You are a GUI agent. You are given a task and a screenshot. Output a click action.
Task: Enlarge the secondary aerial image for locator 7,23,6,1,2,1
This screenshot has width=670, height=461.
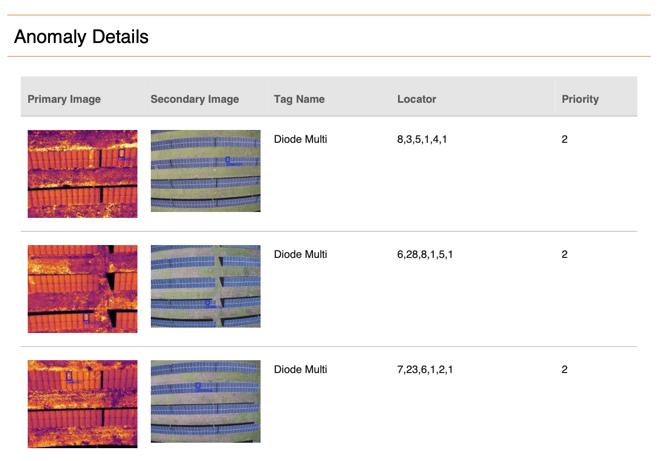205,401
